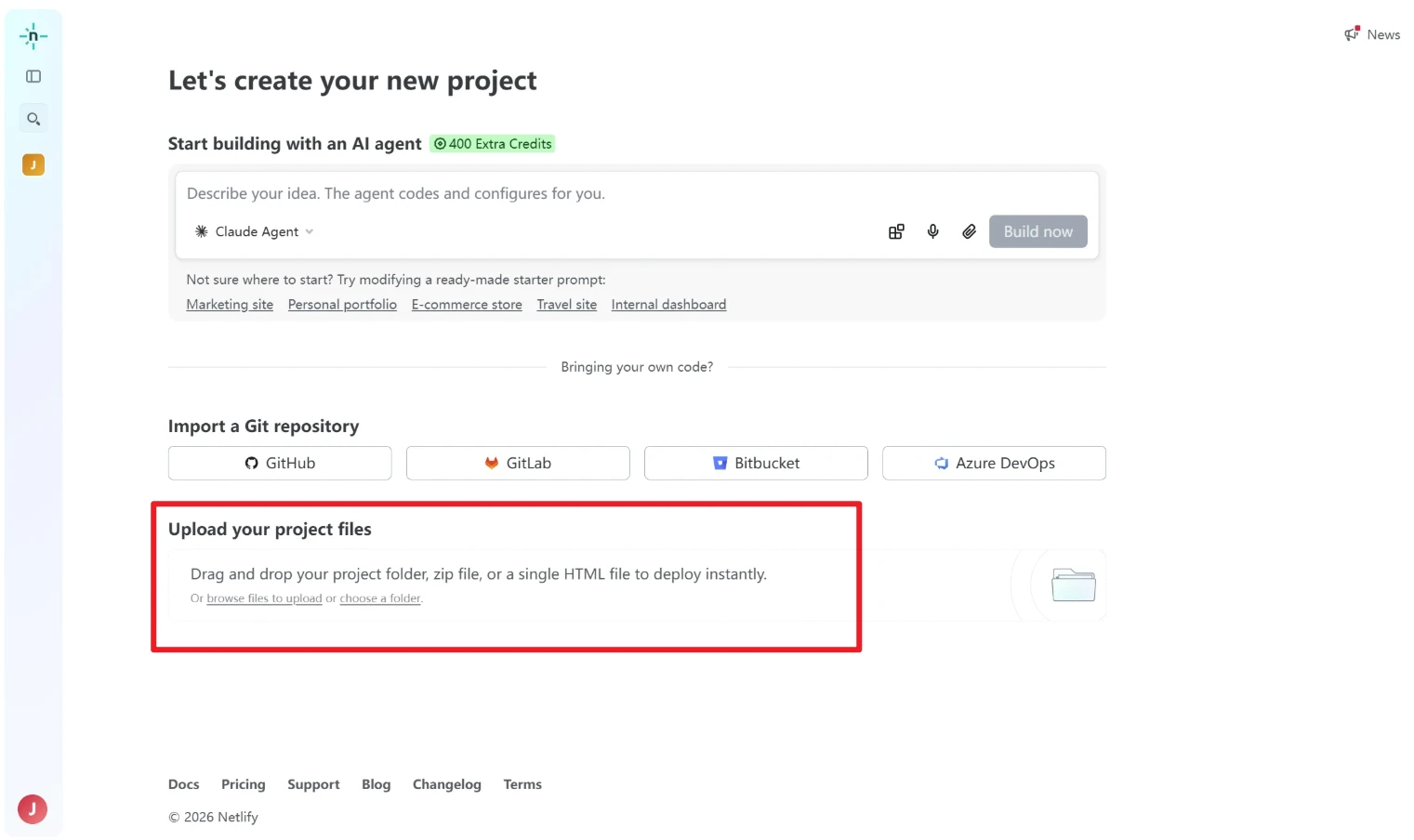Image resolution: width=1414 pixels, height=840 pixels.
Task: Click the folder upload illustration icon
Action: (x=1073, y=585)
